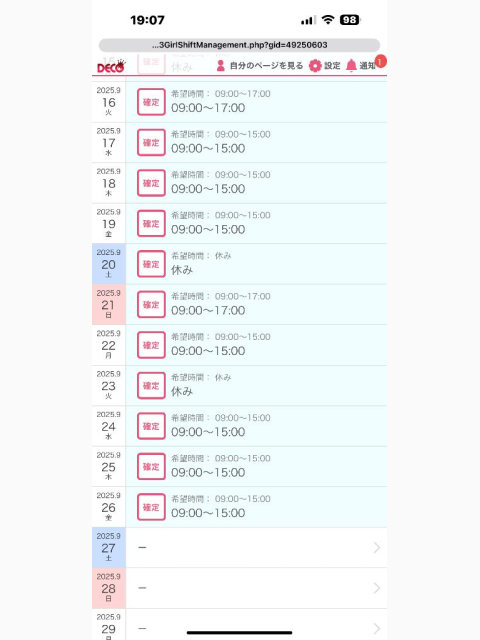Open the settings gear icon
480x640 pixels.
(315, 66)
